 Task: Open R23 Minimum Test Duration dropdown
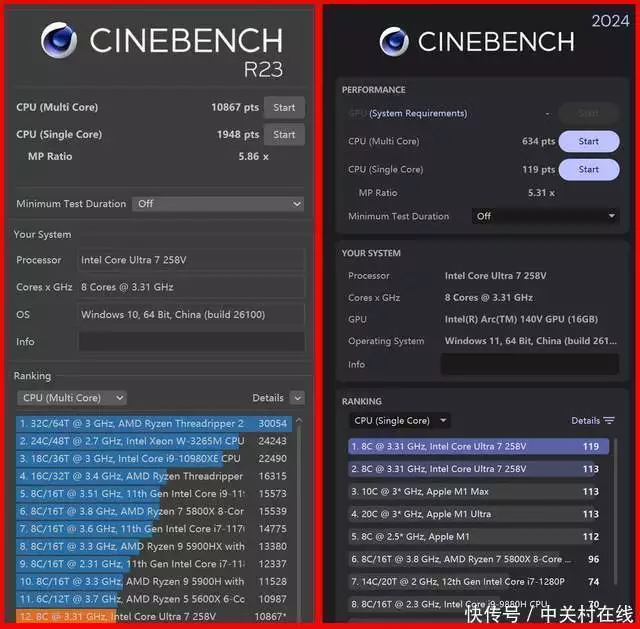218,204
